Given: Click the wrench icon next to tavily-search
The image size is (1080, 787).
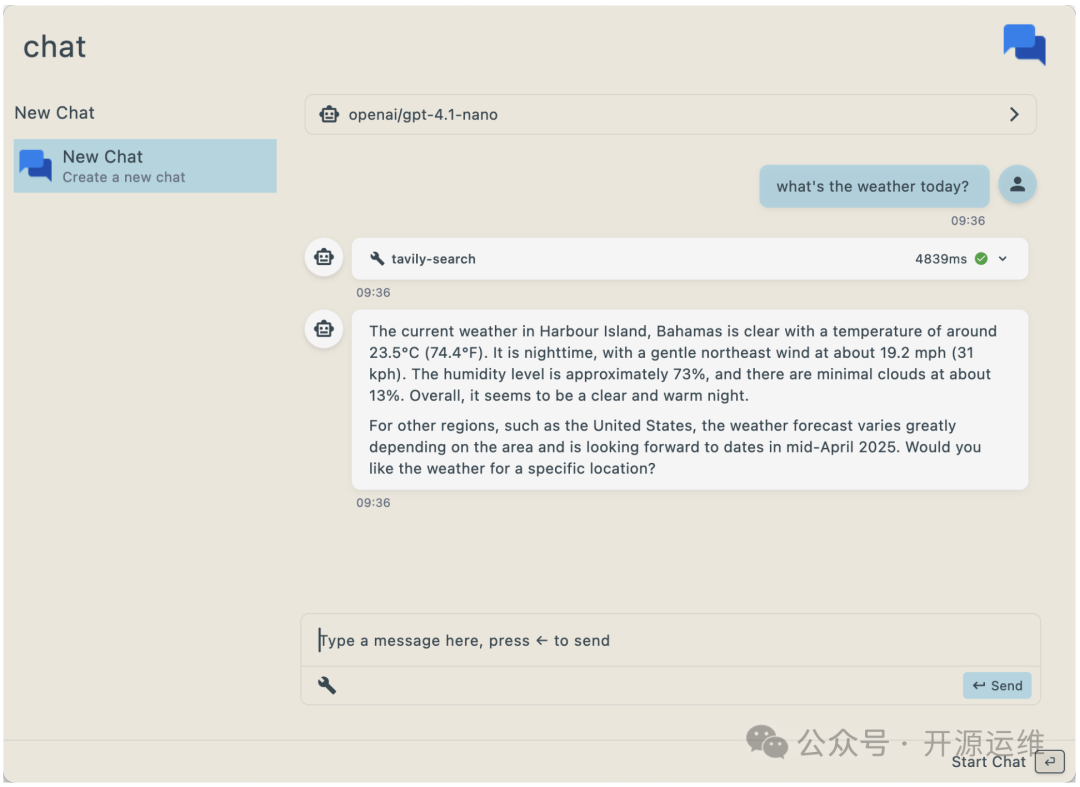Looking at the screenshot, I should pyautogui.click(x=377, y=259).
